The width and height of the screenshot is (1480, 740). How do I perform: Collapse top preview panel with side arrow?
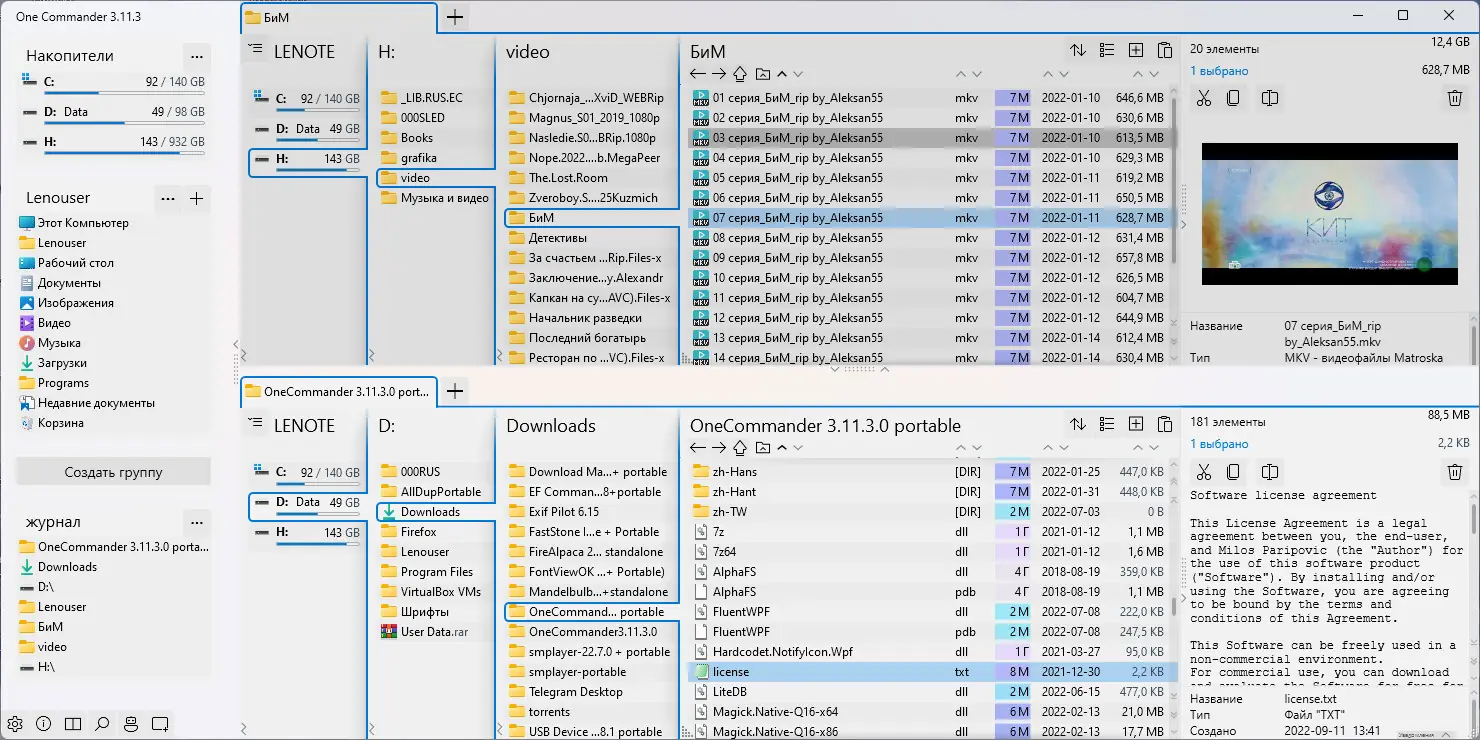(x=1183, y=224)
